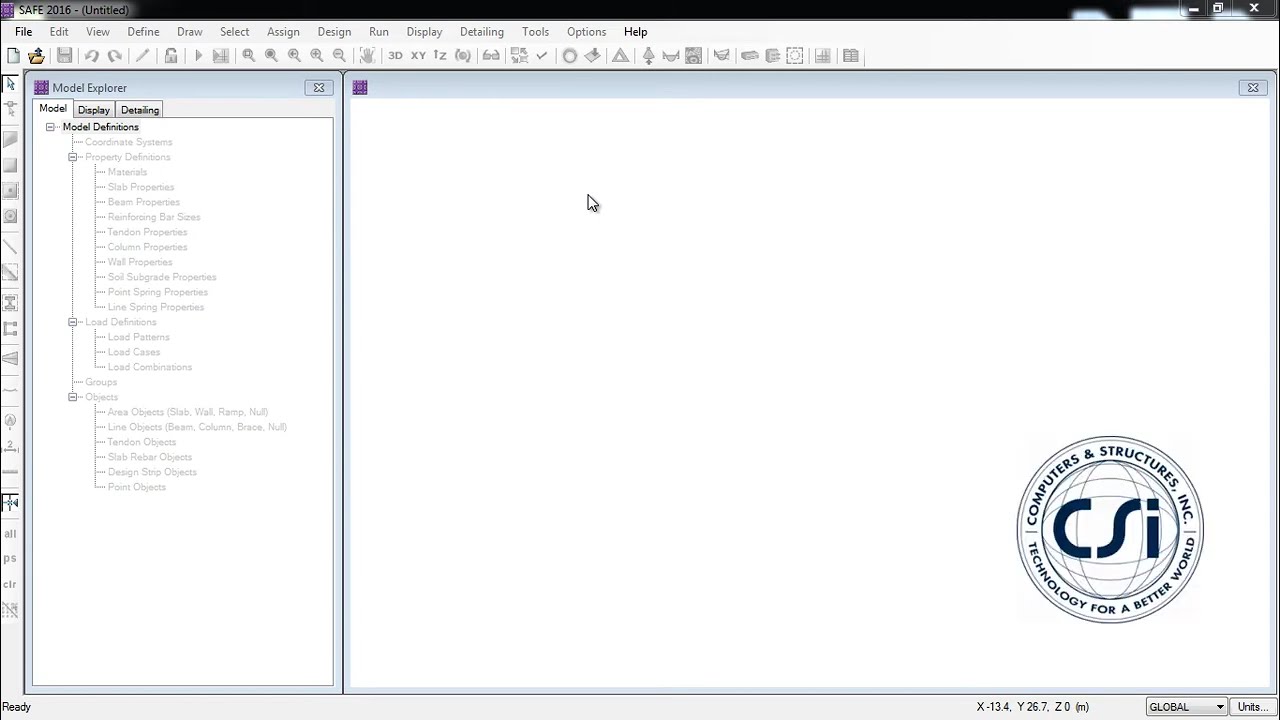Open the Define menu
Image resolution: width=1280 pixels, height=720 pixels.
(143, 32)
